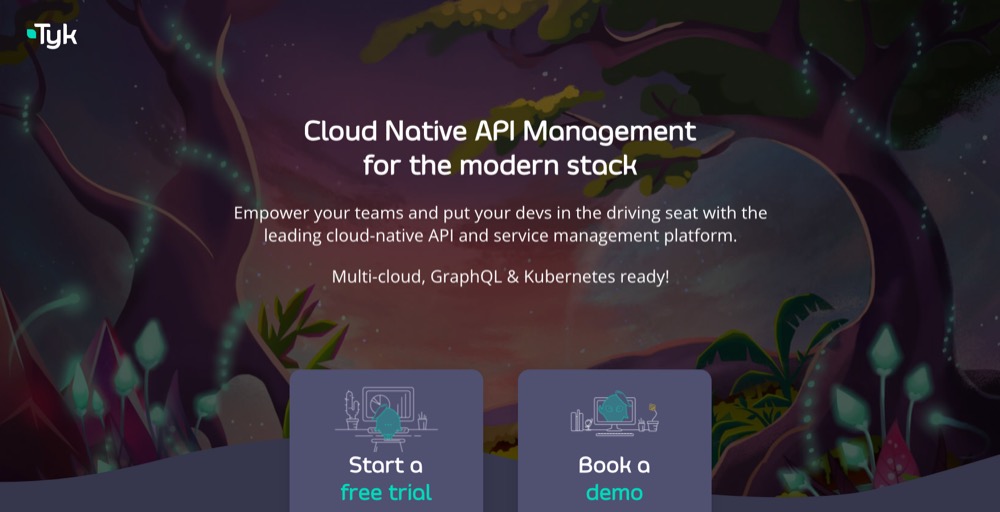Open the Book a demo card

coord(614,441)
